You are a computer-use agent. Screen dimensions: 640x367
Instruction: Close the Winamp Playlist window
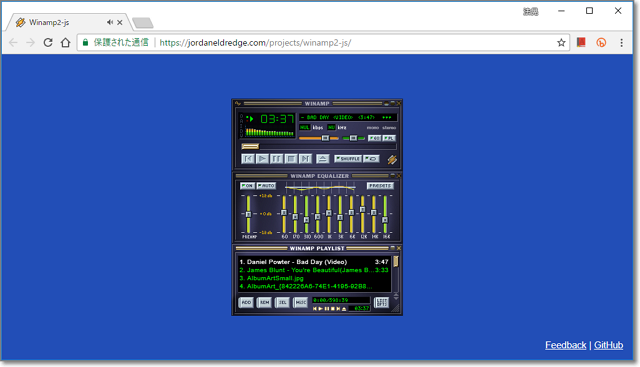pyautogui.click(x=399, y=248)
